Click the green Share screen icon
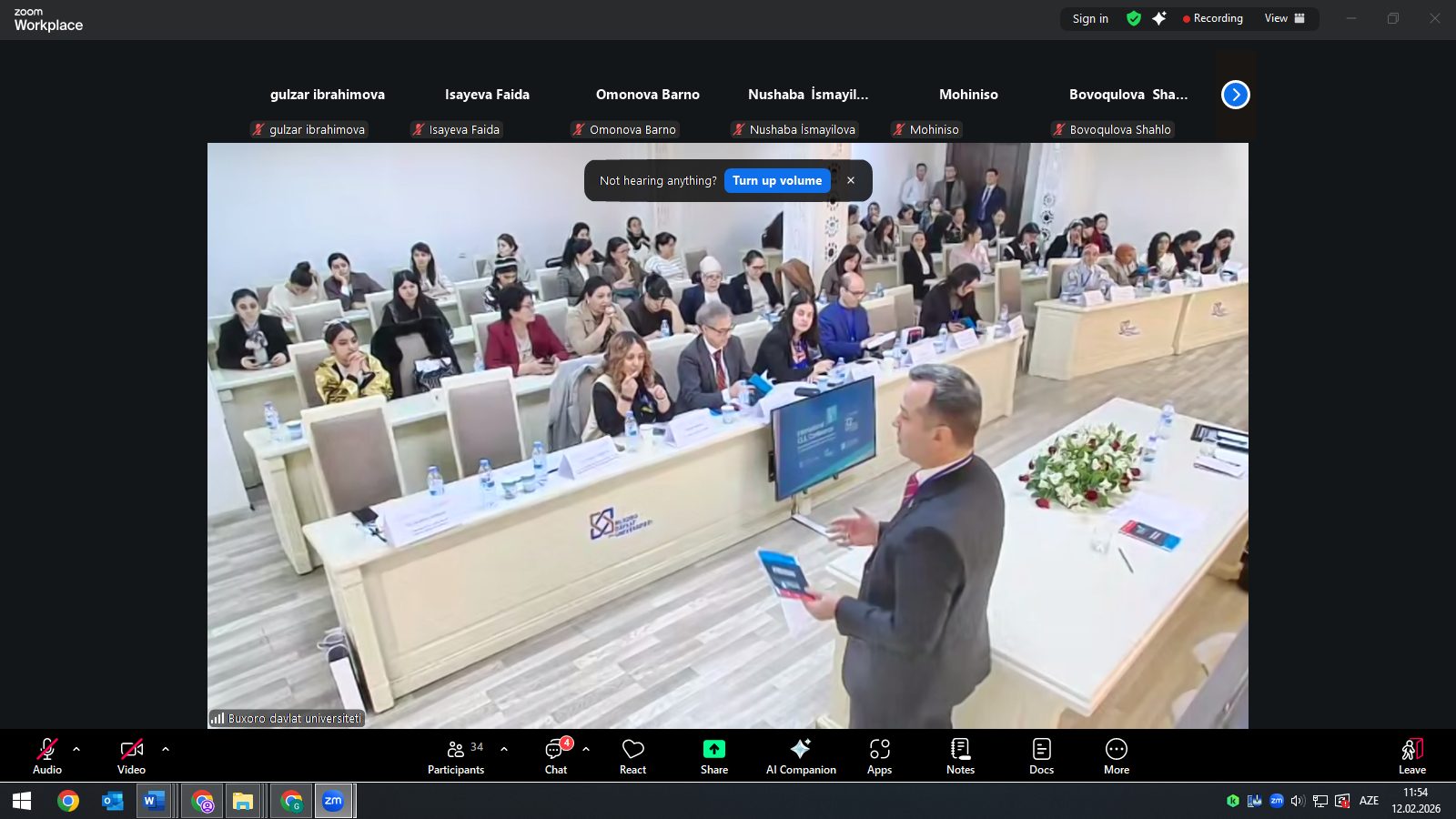This screenshot has width=1456, height=819. [x=714, y=749]
